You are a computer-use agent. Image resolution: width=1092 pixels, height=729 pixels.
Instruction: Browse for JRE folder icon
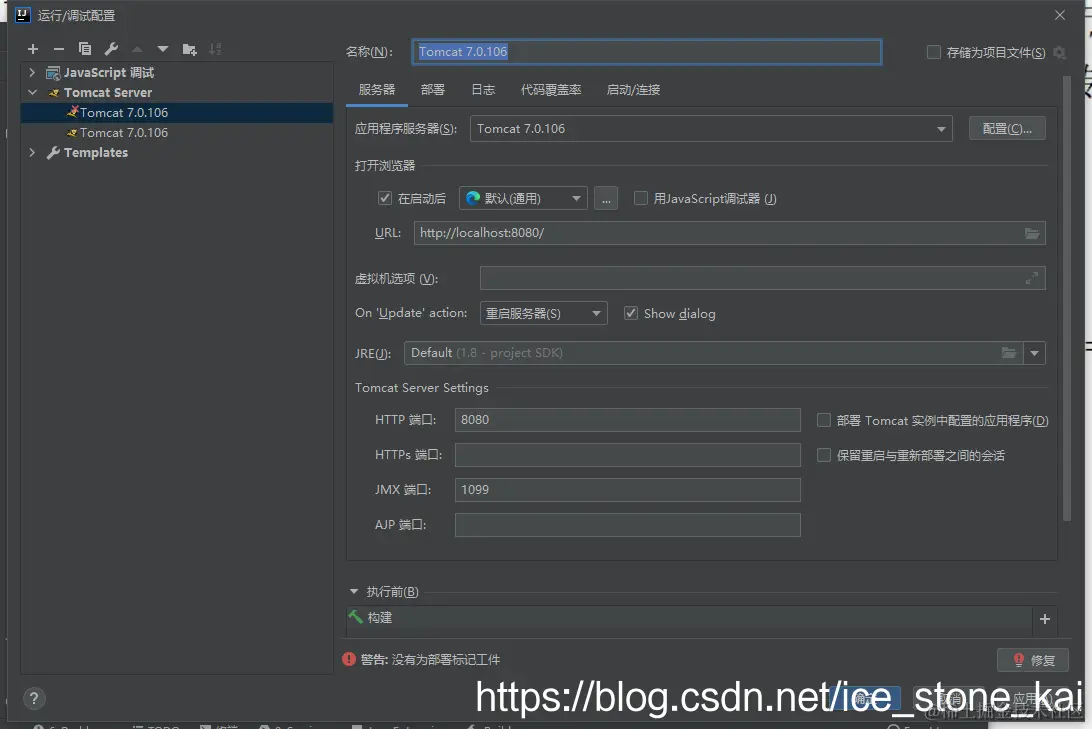coord(1008,353)
